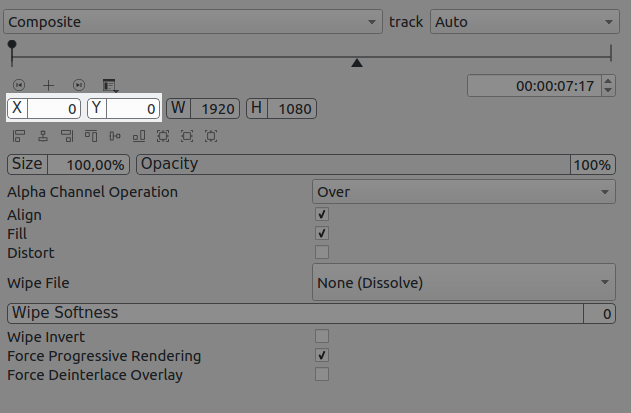Align the frame to the right

[67, 136]
